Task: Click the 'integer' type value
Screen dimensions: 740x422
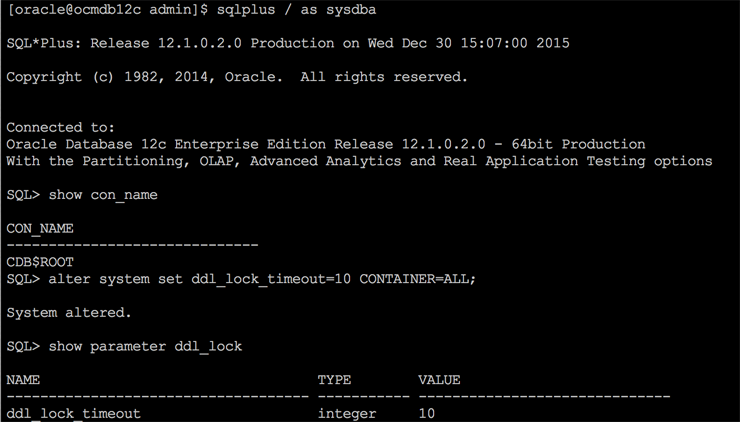Action: [x=347, y=413]
